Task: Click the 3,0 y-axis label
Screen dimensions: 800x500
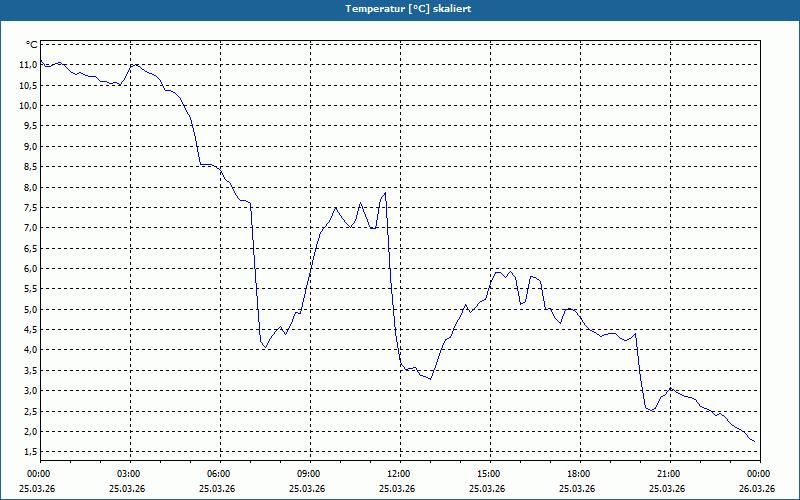Action: pyautogui.click(x=31, y=391)
